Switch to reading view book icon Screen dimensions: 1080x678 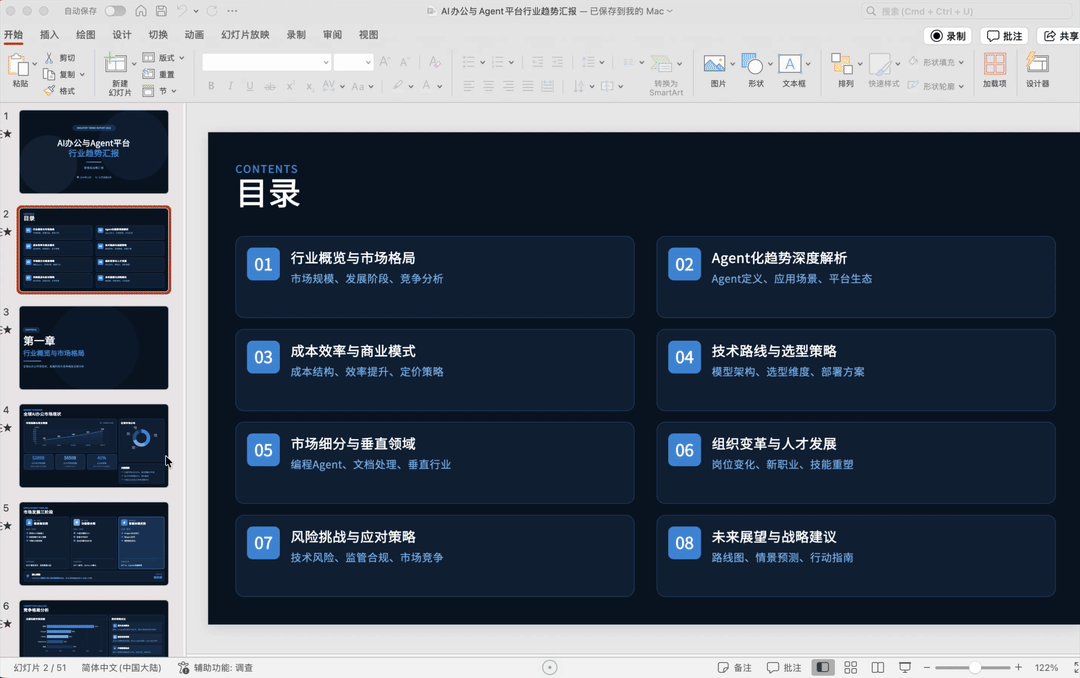(x=878, y=668)
